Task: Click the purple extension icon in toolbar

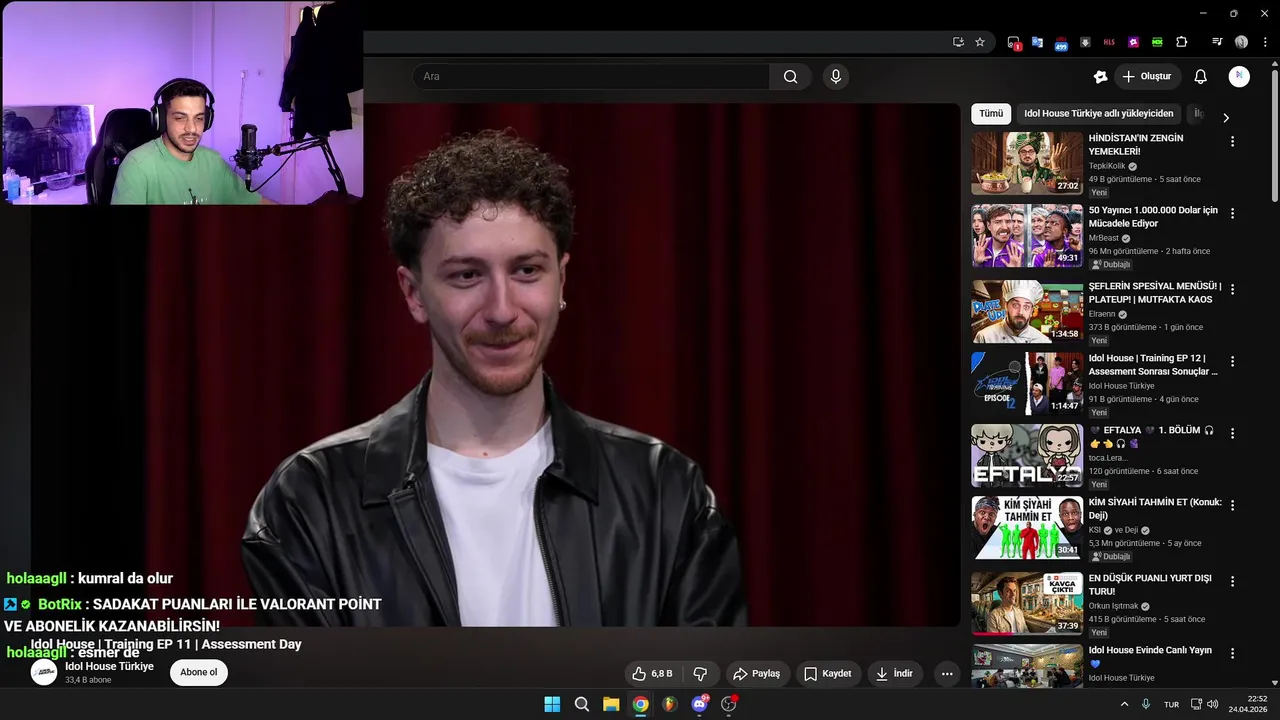Action: [1133, 42]
